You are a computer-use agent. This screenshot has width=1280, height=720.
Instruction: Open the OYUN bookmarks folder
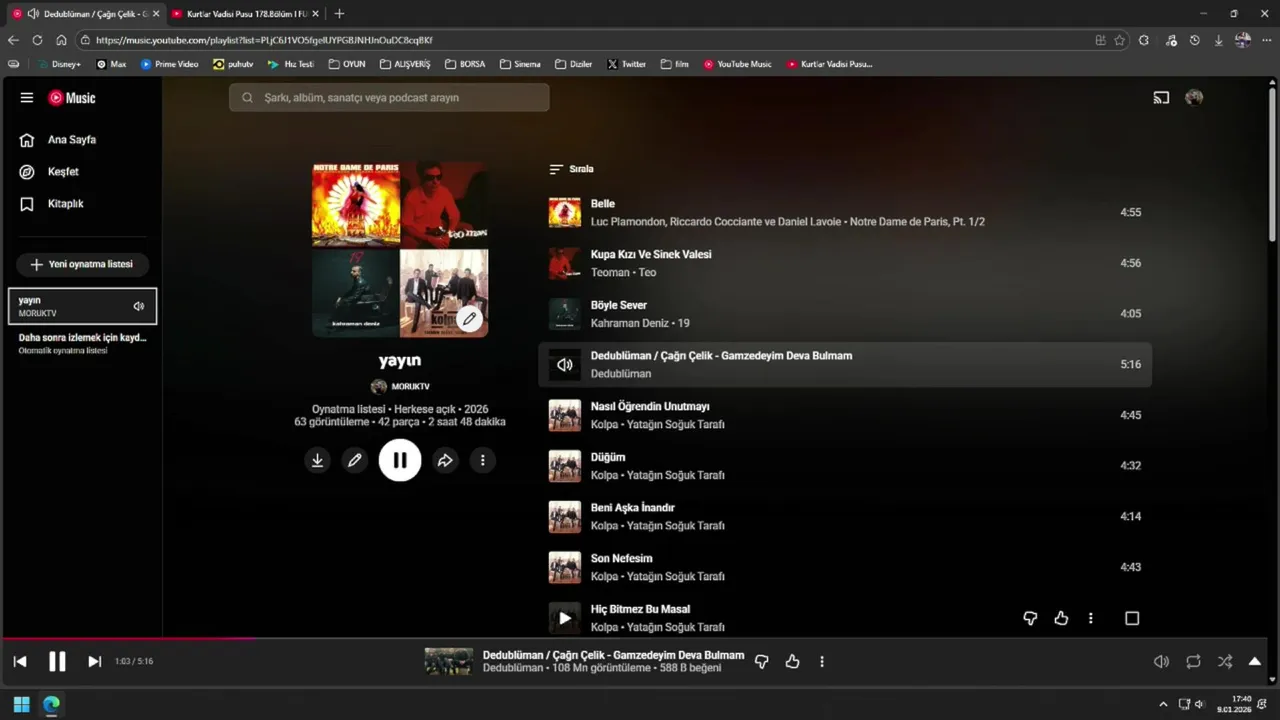tap(346, 64)
